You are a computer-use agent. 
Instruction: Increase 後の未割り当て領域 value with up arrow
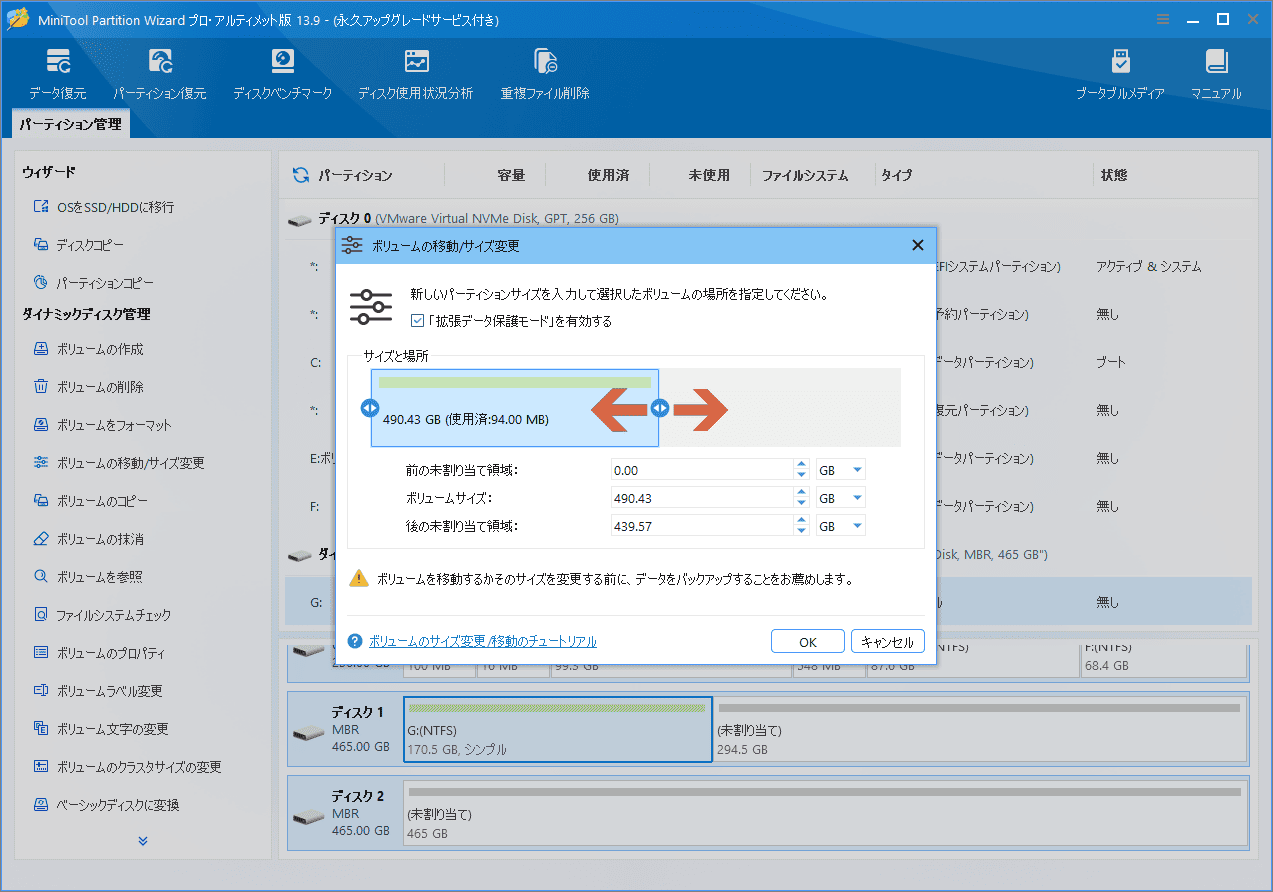[x=801, y=521]
